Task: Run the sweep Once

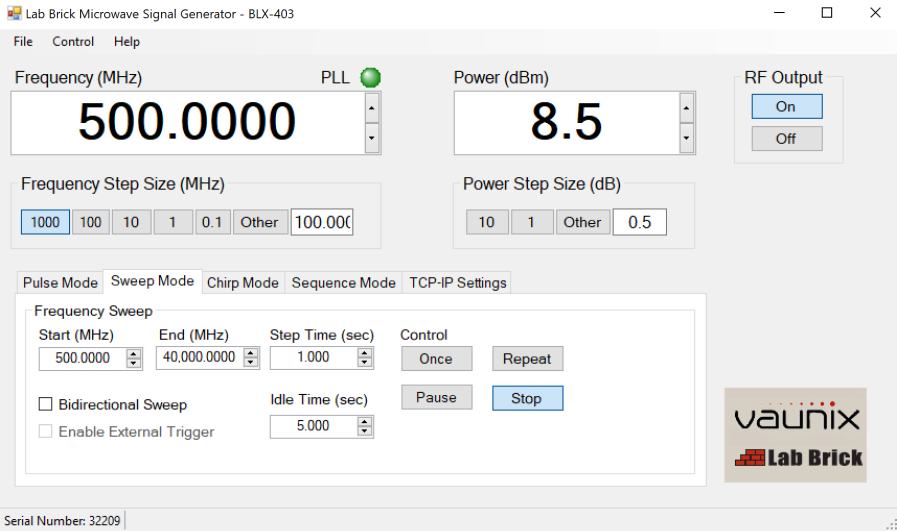Action: [436, 359]
